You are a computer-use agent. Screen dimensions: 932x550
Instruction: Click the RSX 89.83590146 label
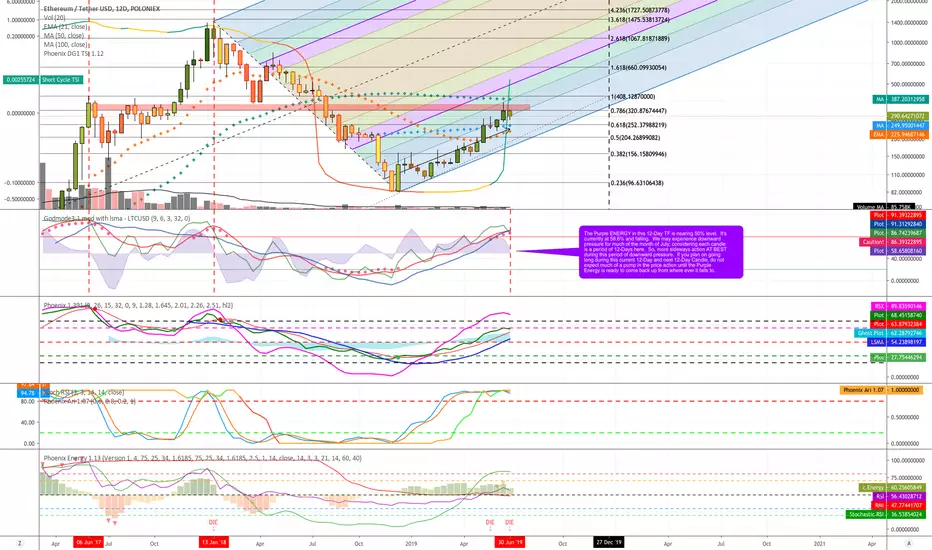coord(899,306)
